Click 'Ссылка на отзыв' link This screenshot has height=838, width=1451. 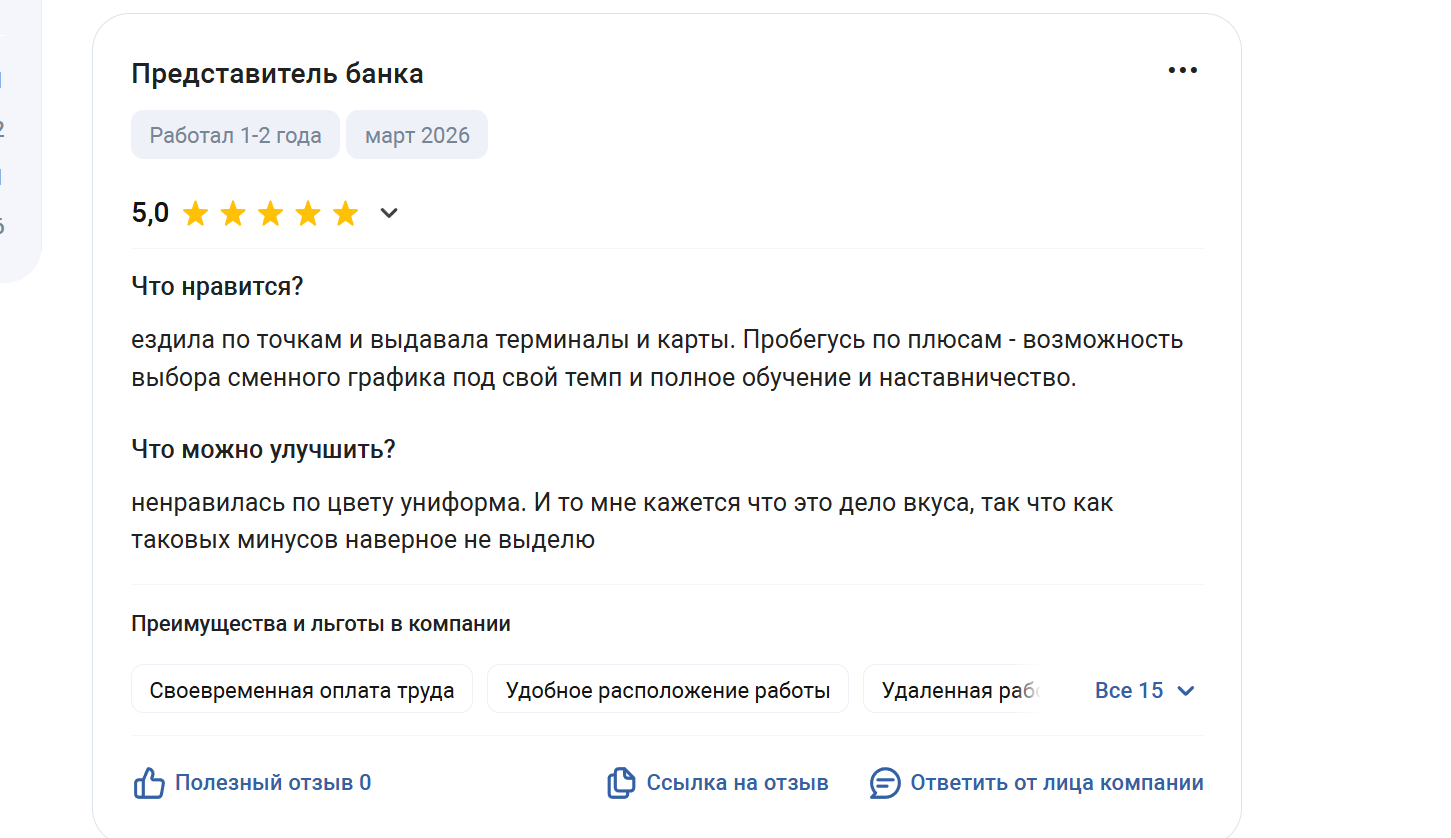[x=737, y=783]
